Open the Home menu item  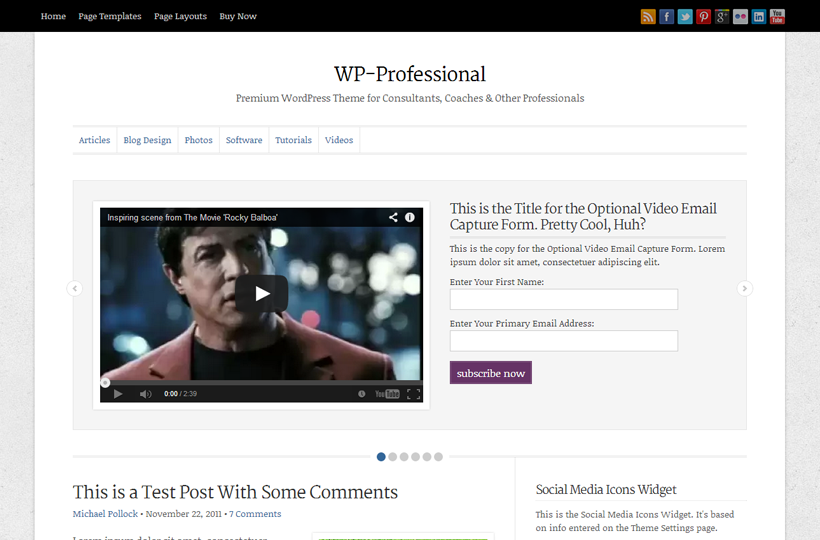click(53, 16)
